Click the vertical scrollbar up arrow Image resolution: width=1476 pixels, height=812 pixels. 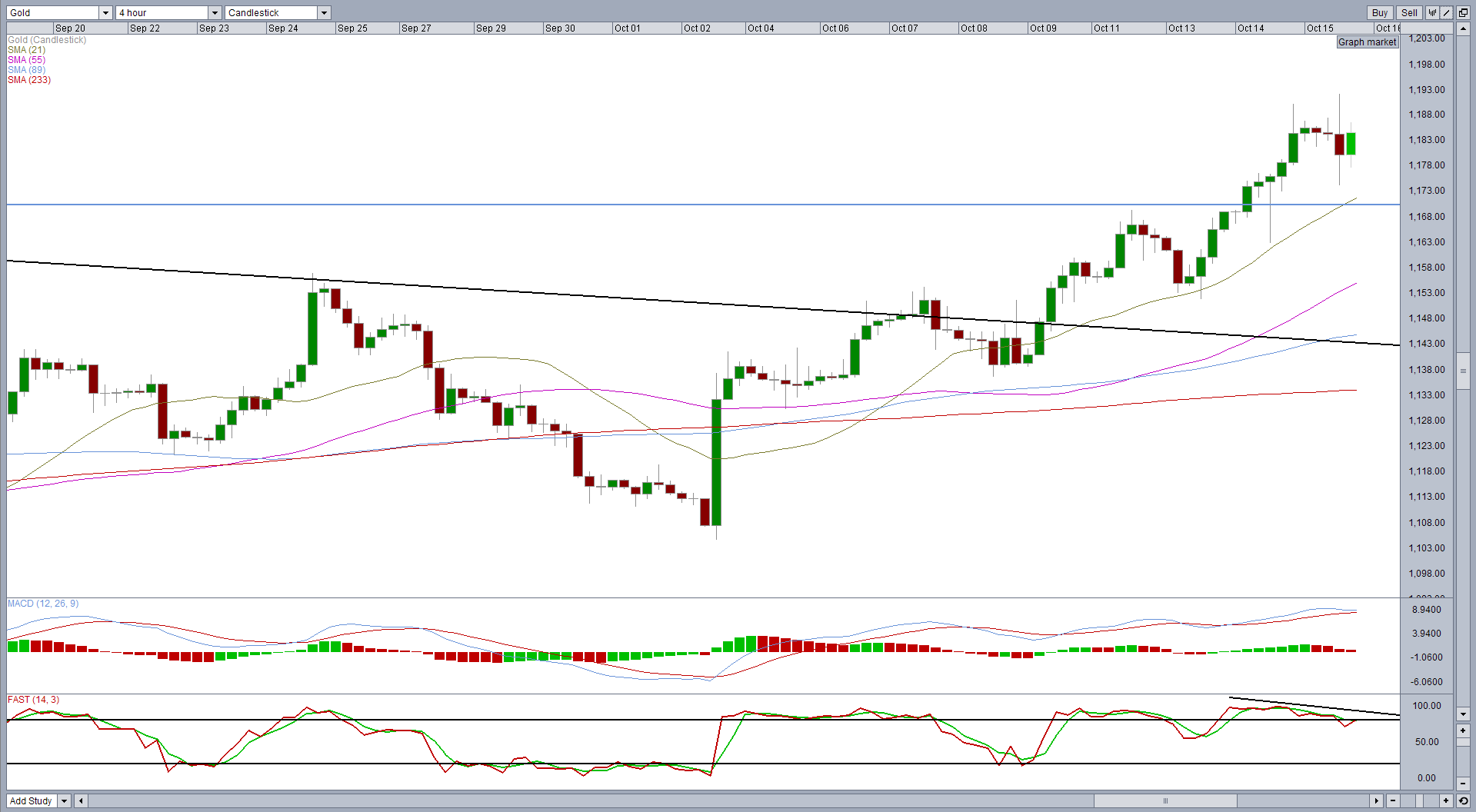click(1463, 28)
